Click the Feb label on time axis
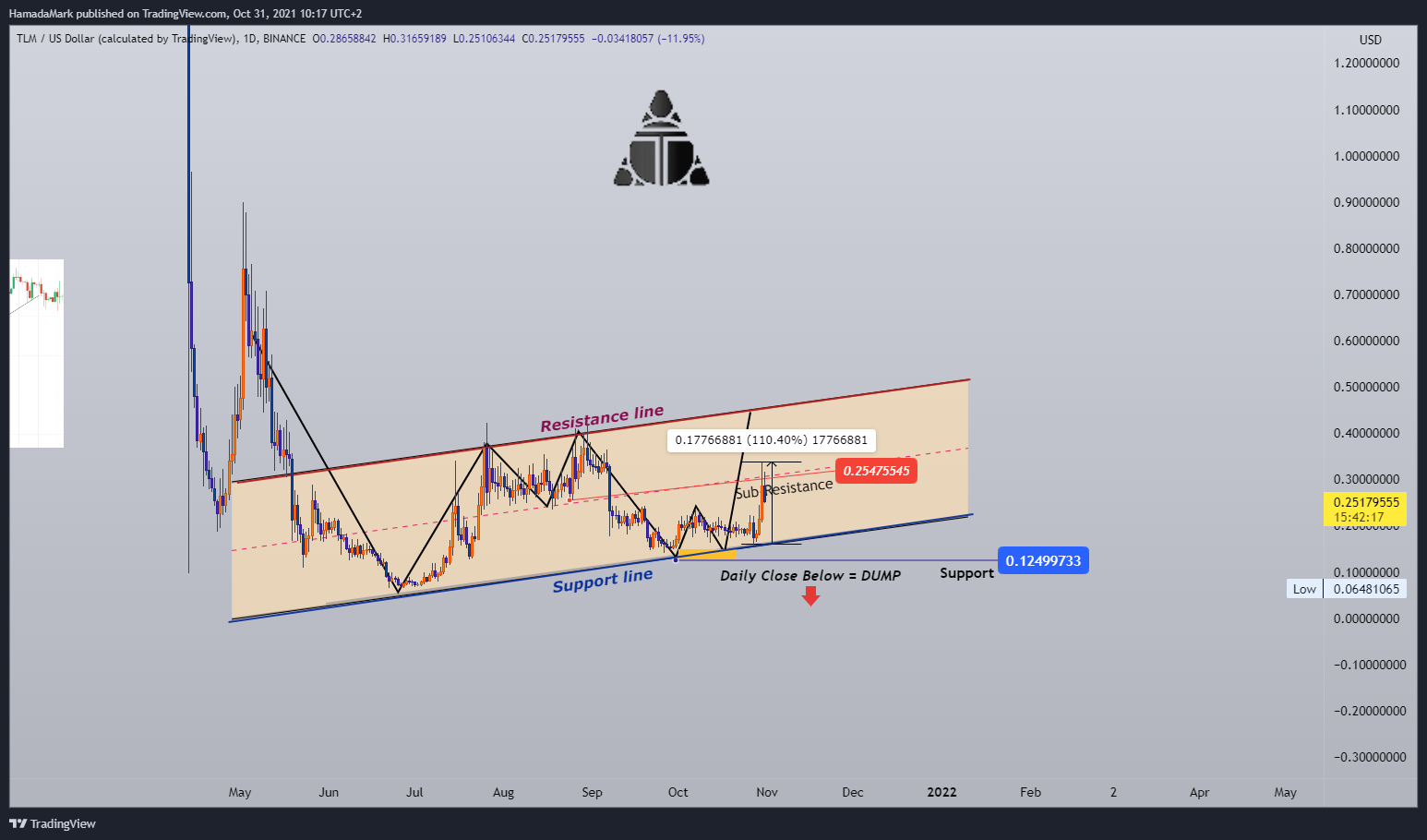The height and width of the screenshot is (840, 1427). point(1030,792)
